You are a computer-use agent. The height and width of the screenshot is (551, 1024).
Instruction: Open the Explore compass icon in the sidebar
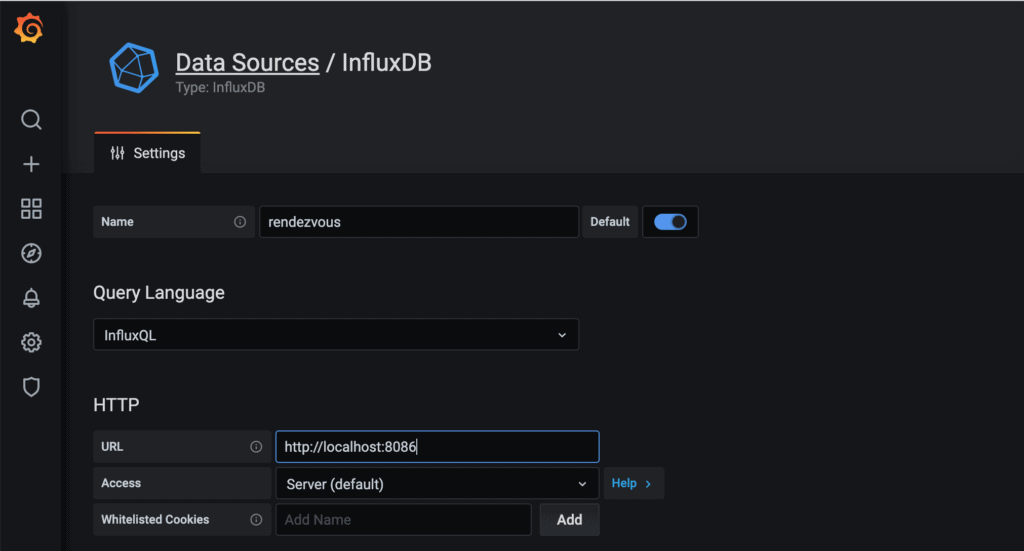point(31,253)
